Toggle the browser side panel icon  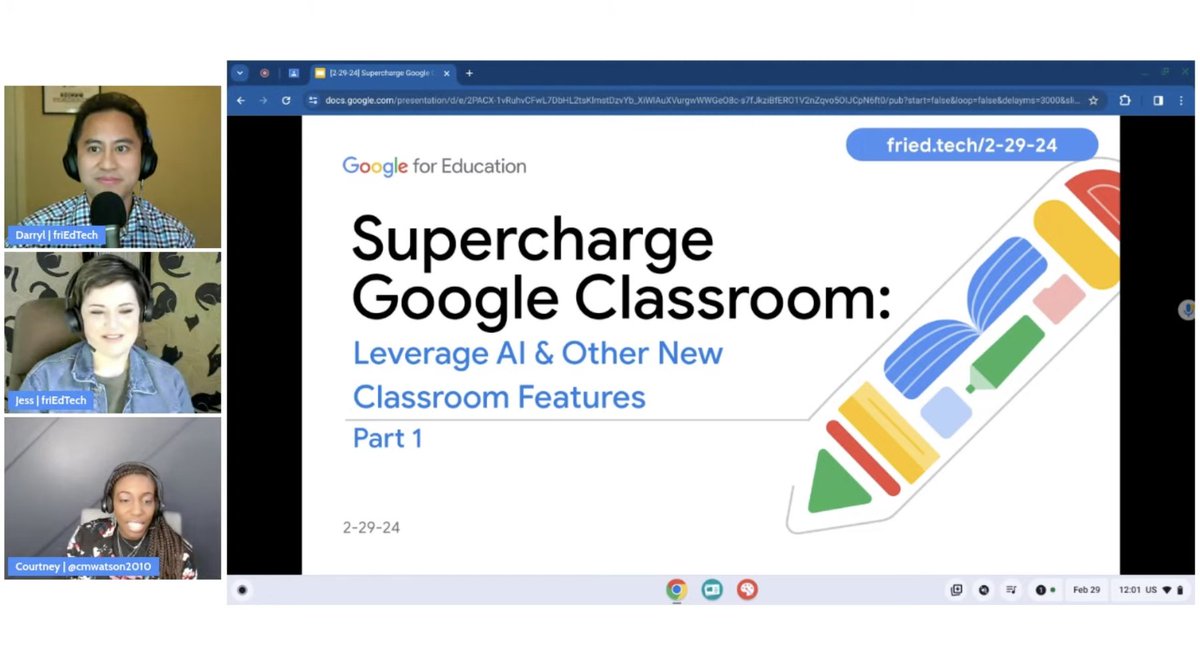(1158, 100)
